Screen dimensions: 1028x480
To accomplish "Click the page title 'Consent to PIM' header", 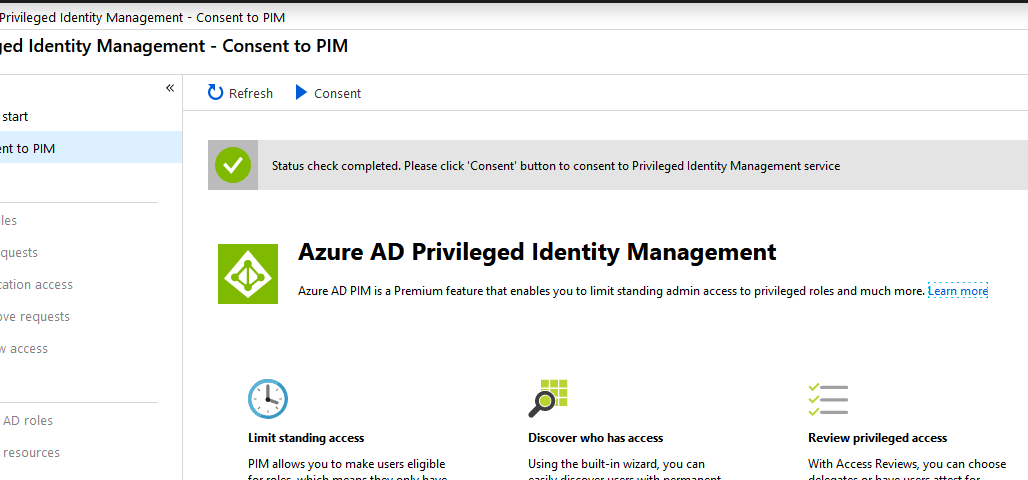I will [x=174, y=46].
